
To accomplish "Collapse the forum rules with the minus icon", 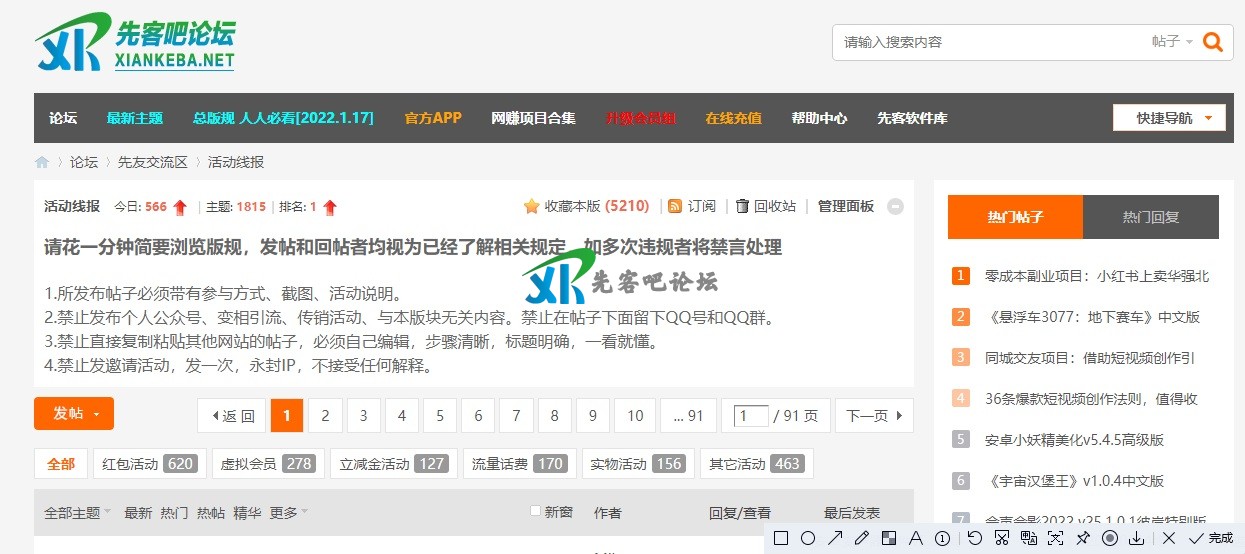I will pyautogui.click(x=895, y=207).
